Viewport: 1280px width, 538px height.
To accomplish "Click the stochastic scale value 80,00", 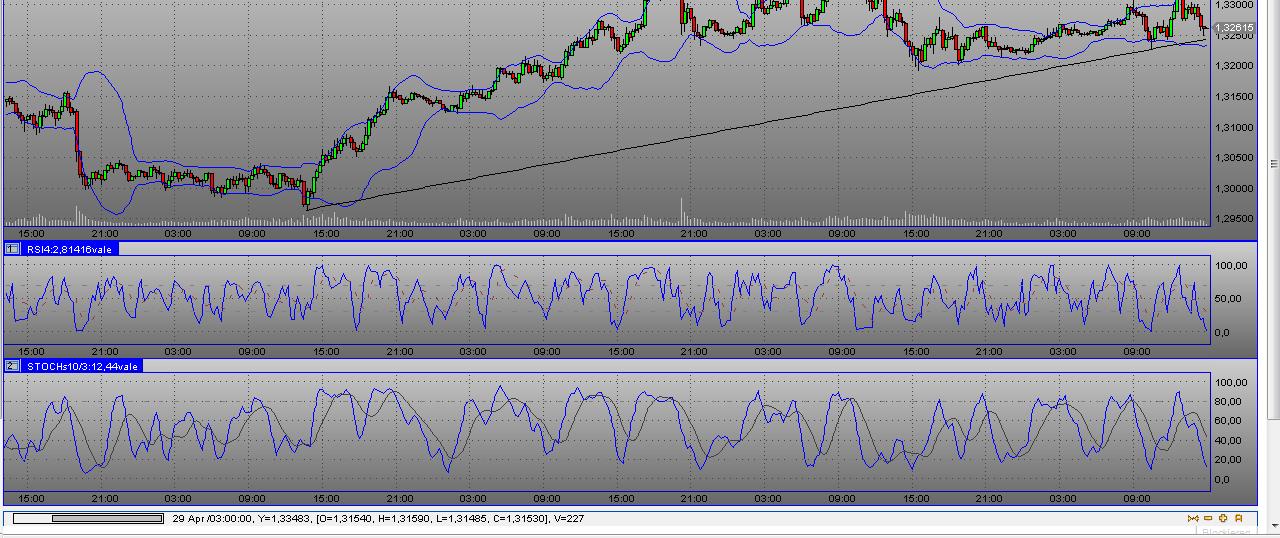I will coord(1230,402).
